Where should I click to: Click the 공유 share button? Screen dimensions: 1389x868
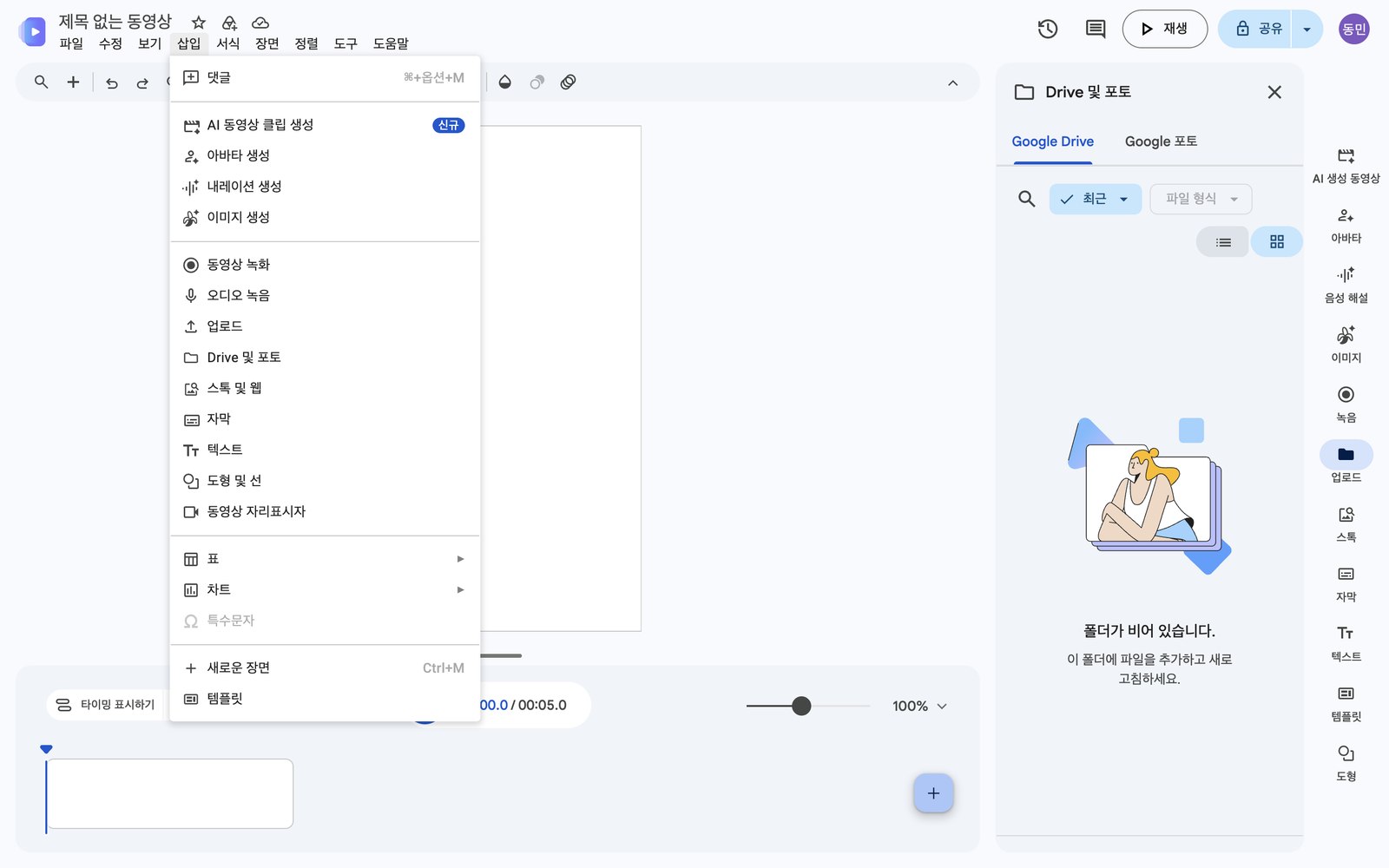pyautogui.click(x=1255, y=29)
